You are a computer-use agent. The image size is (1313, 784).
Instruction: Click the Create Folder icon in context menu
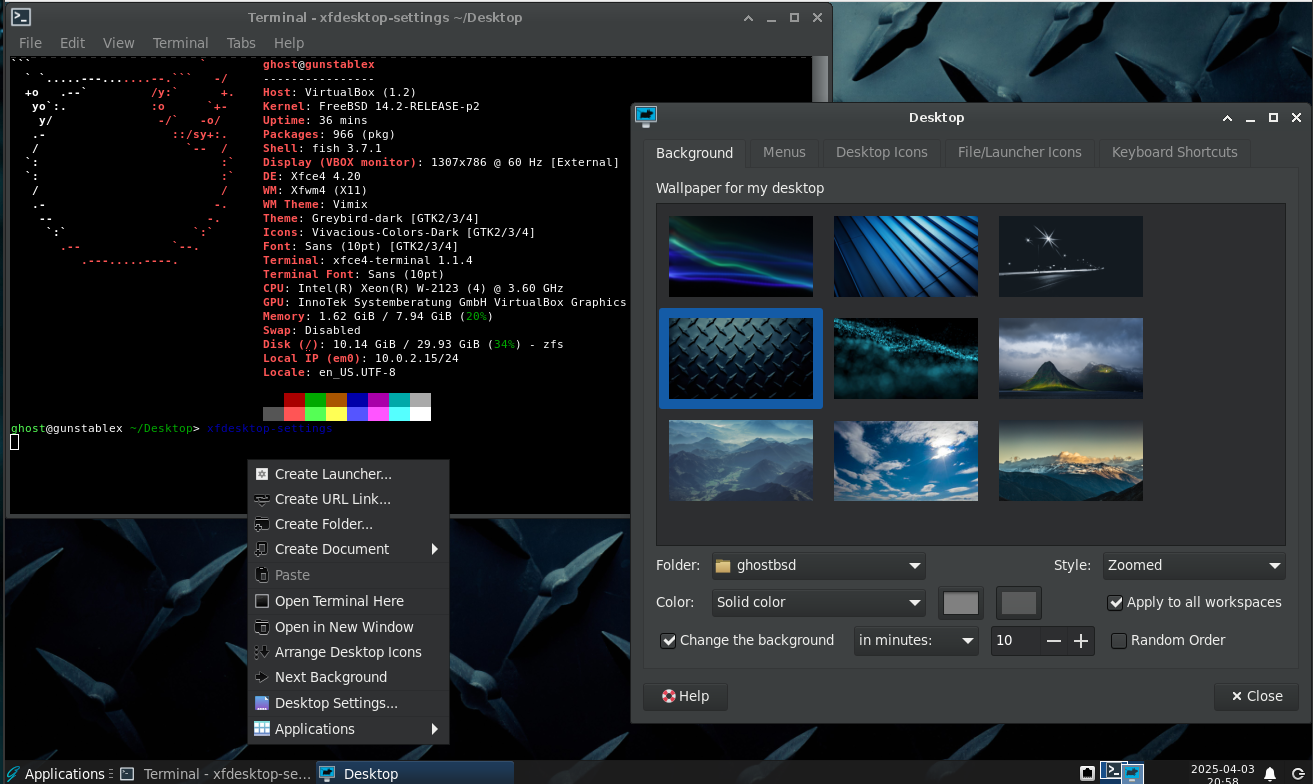coord(262,524)
